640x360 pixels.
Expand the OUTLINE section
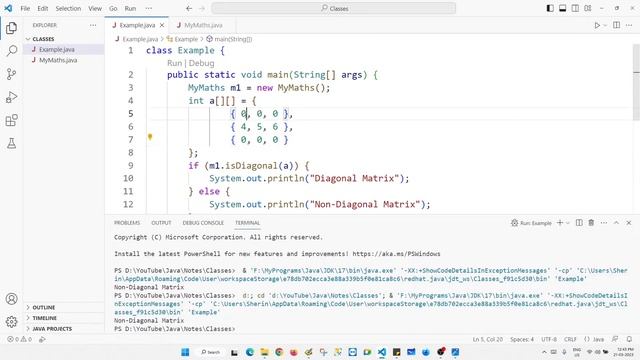(44, 307)
